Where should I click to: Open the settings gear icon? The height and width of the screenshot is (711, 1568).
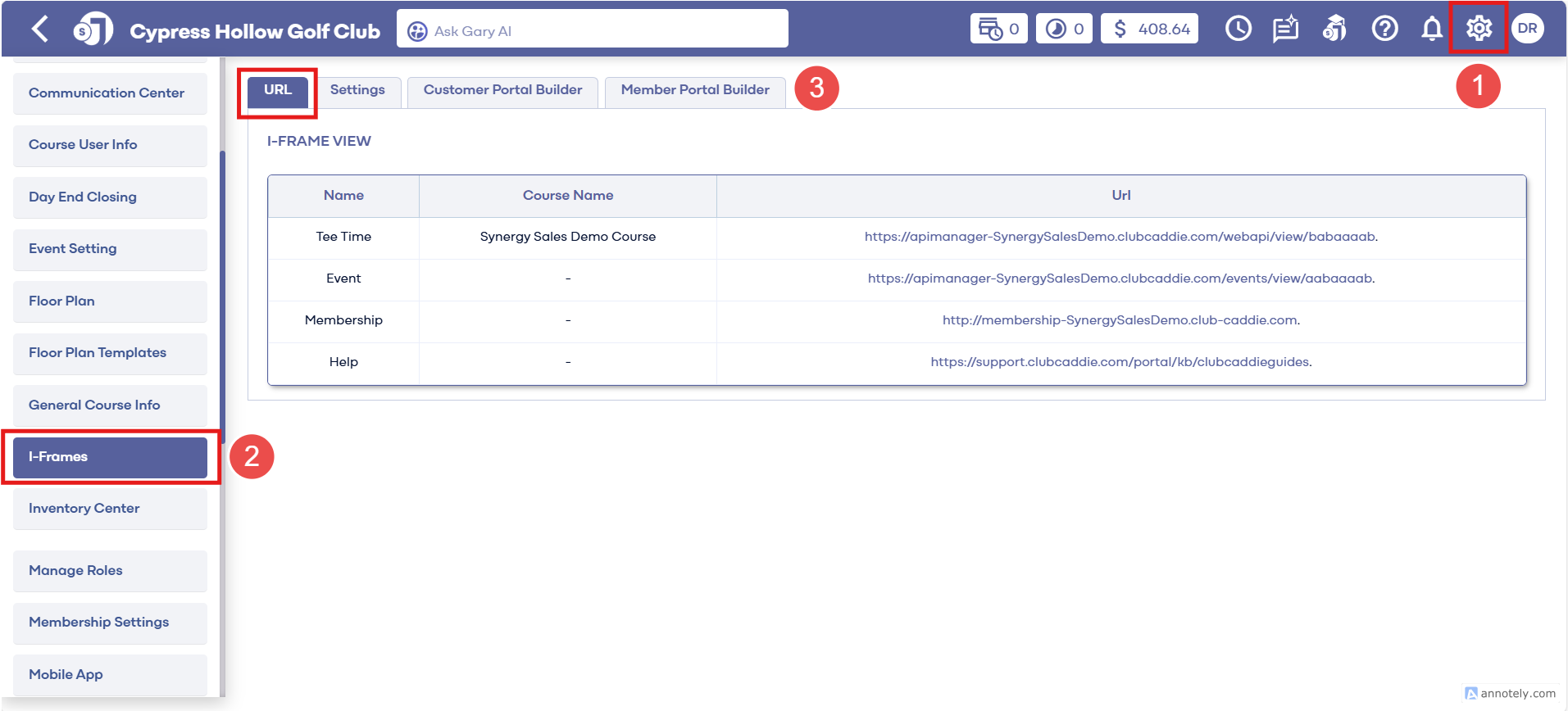click(1479, 29)
